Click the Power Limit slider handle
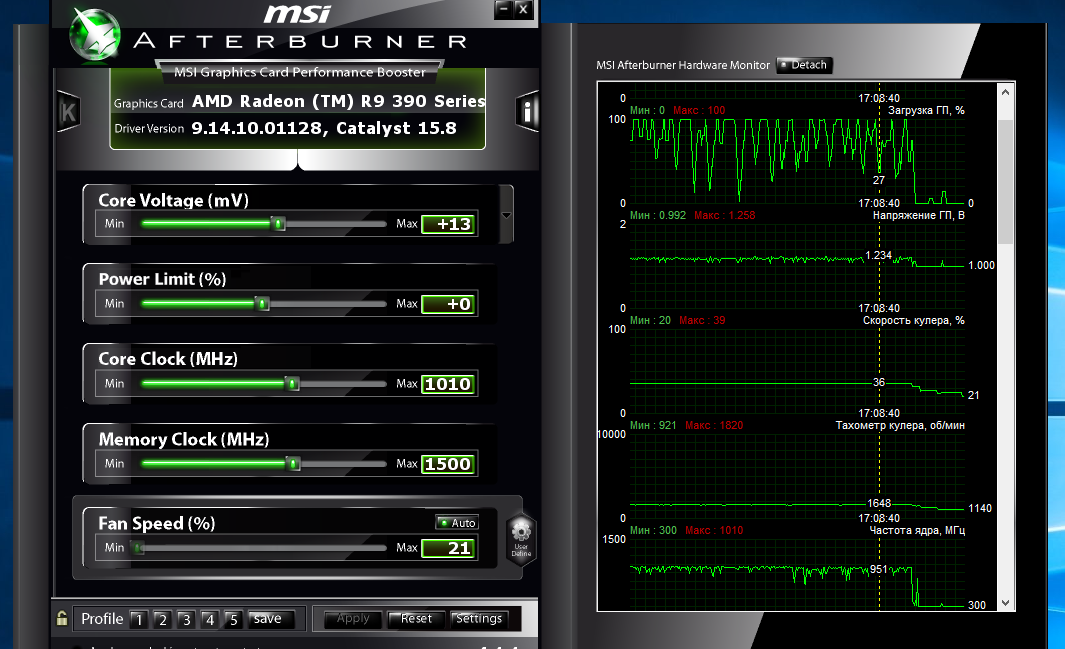Viewport: 1065px width, 649px height. 263,303
